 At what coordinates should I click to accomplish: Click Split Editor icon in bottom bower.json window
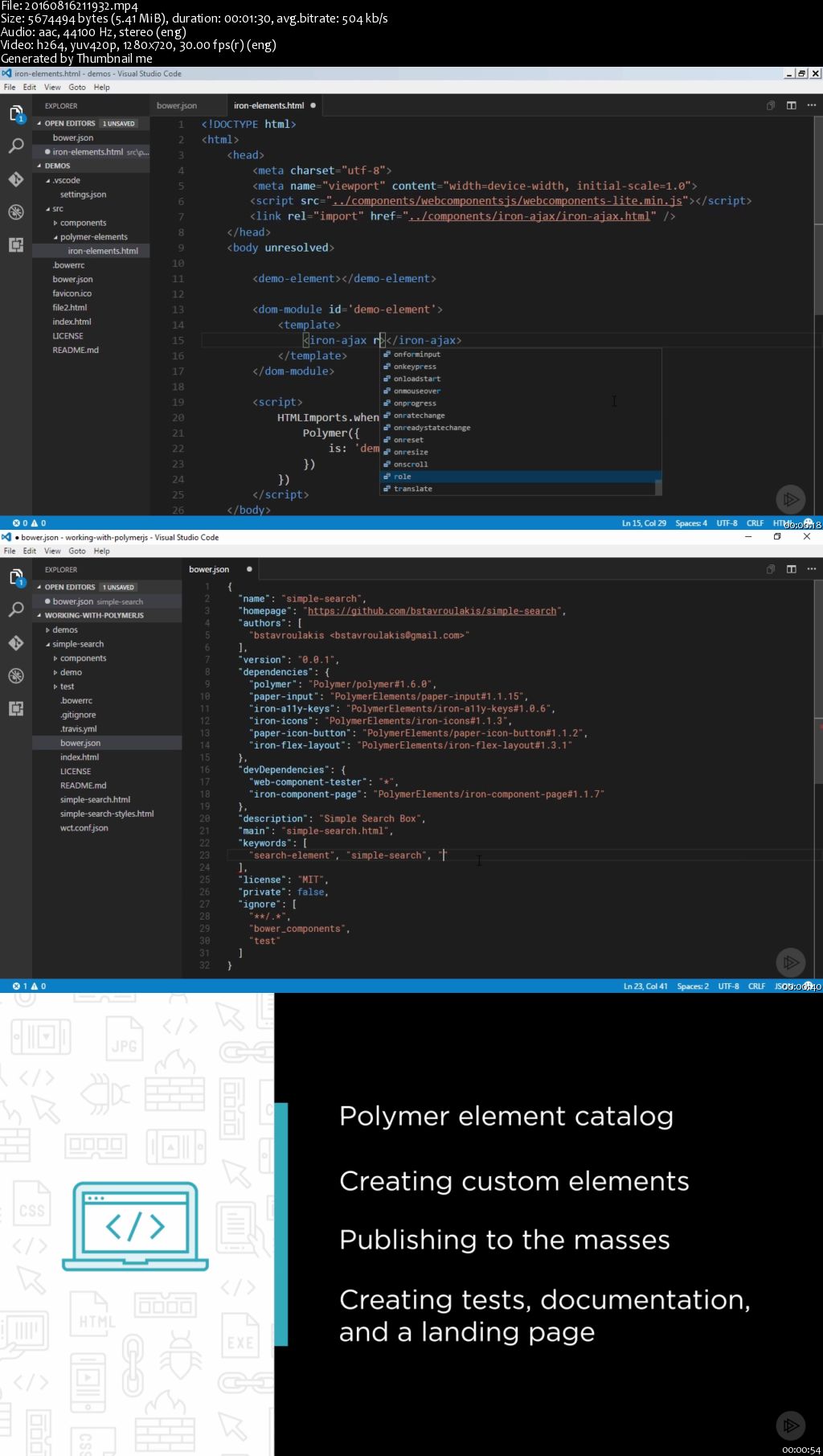(x=791, y=569)
